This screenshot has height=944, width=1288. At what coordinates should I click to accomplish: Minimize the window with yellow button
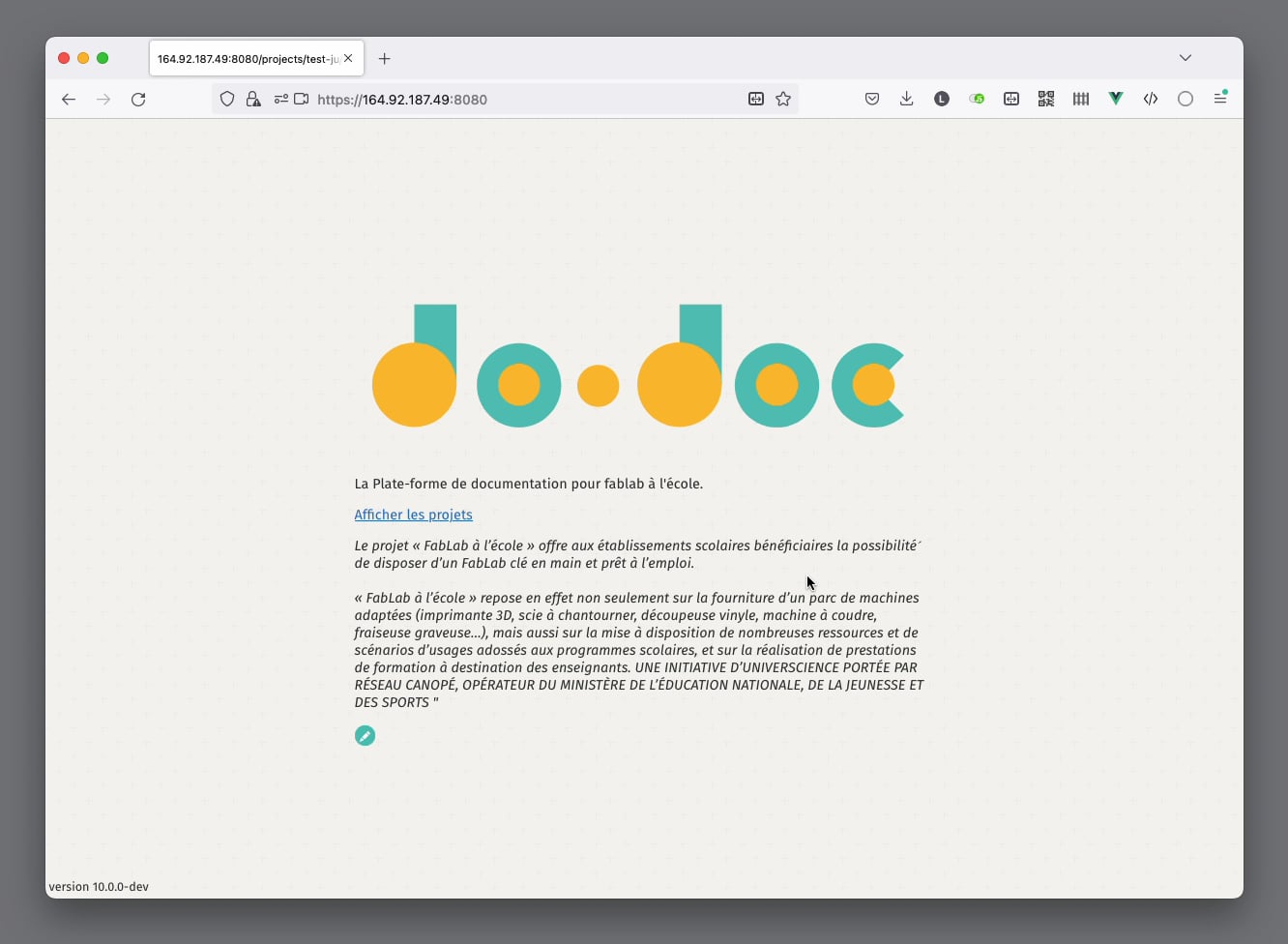[x=83, y=58]
